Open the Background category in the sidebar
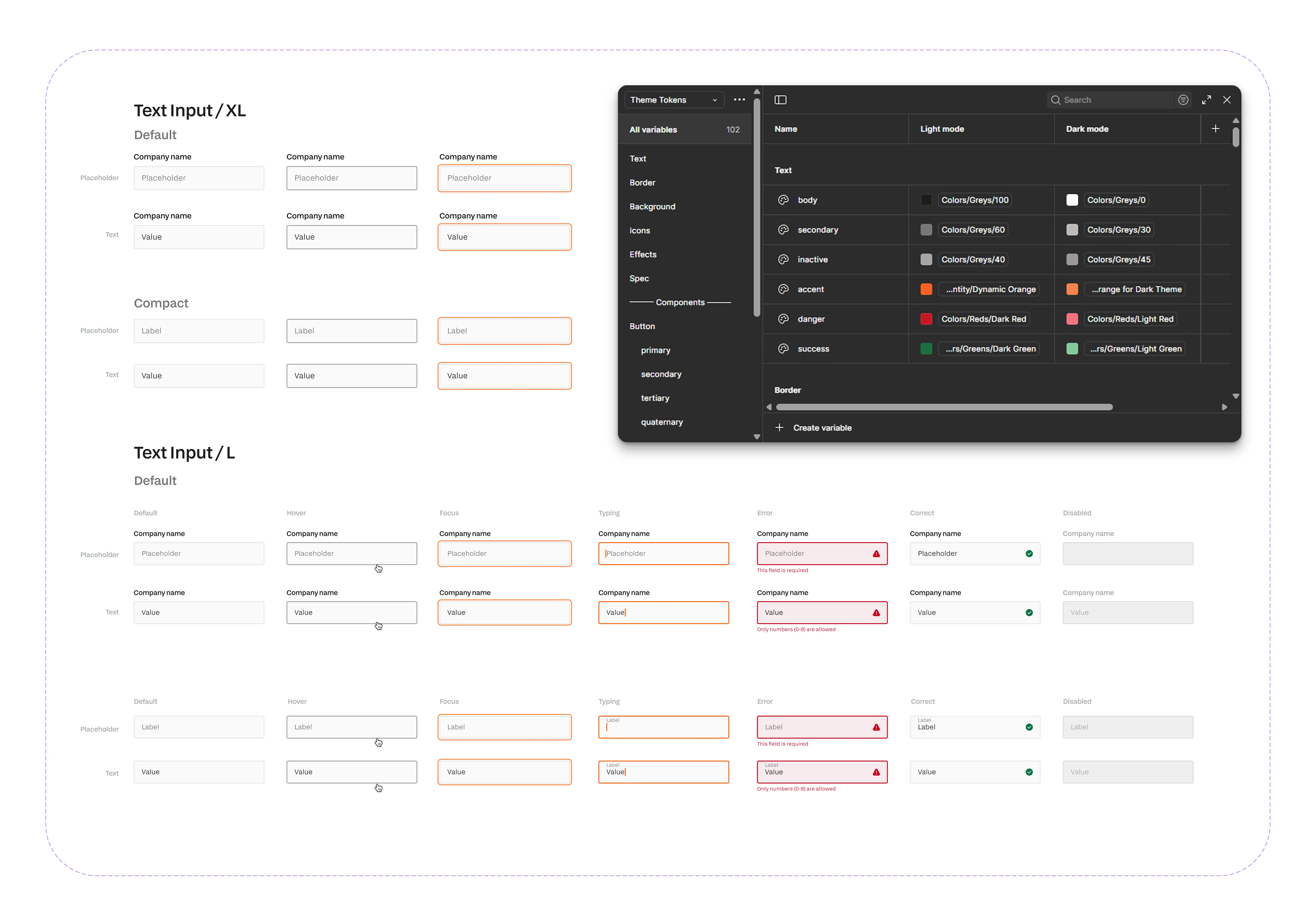This screenshot has width=1316, height=924. 652,206
